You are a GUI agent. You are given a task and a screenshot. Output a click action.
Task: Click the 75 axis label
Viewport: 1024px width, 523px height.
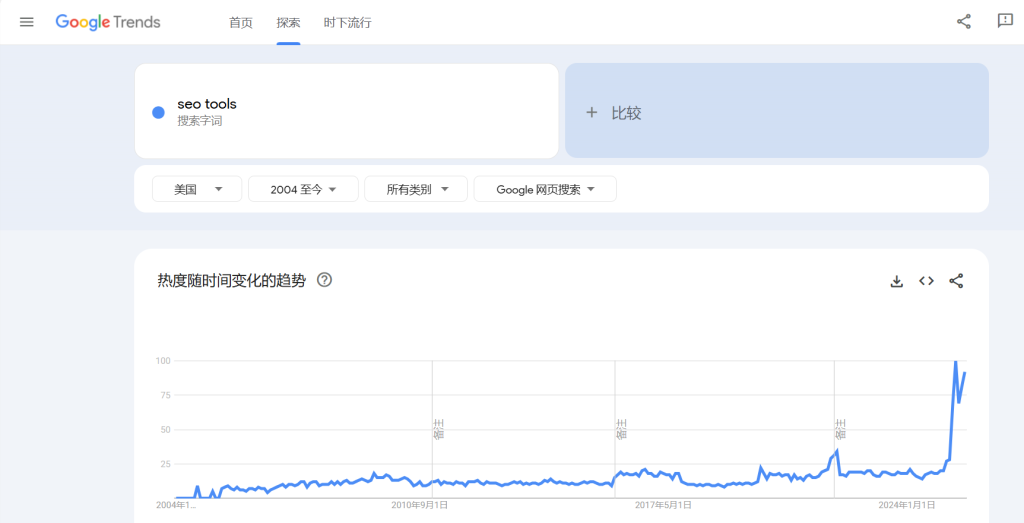(166, 395)
